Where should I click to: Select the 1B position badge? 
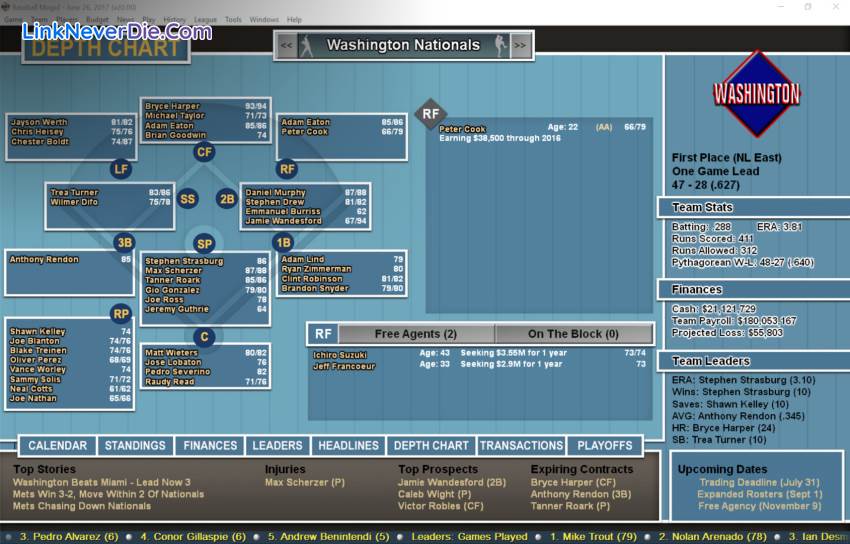[282, 242]
